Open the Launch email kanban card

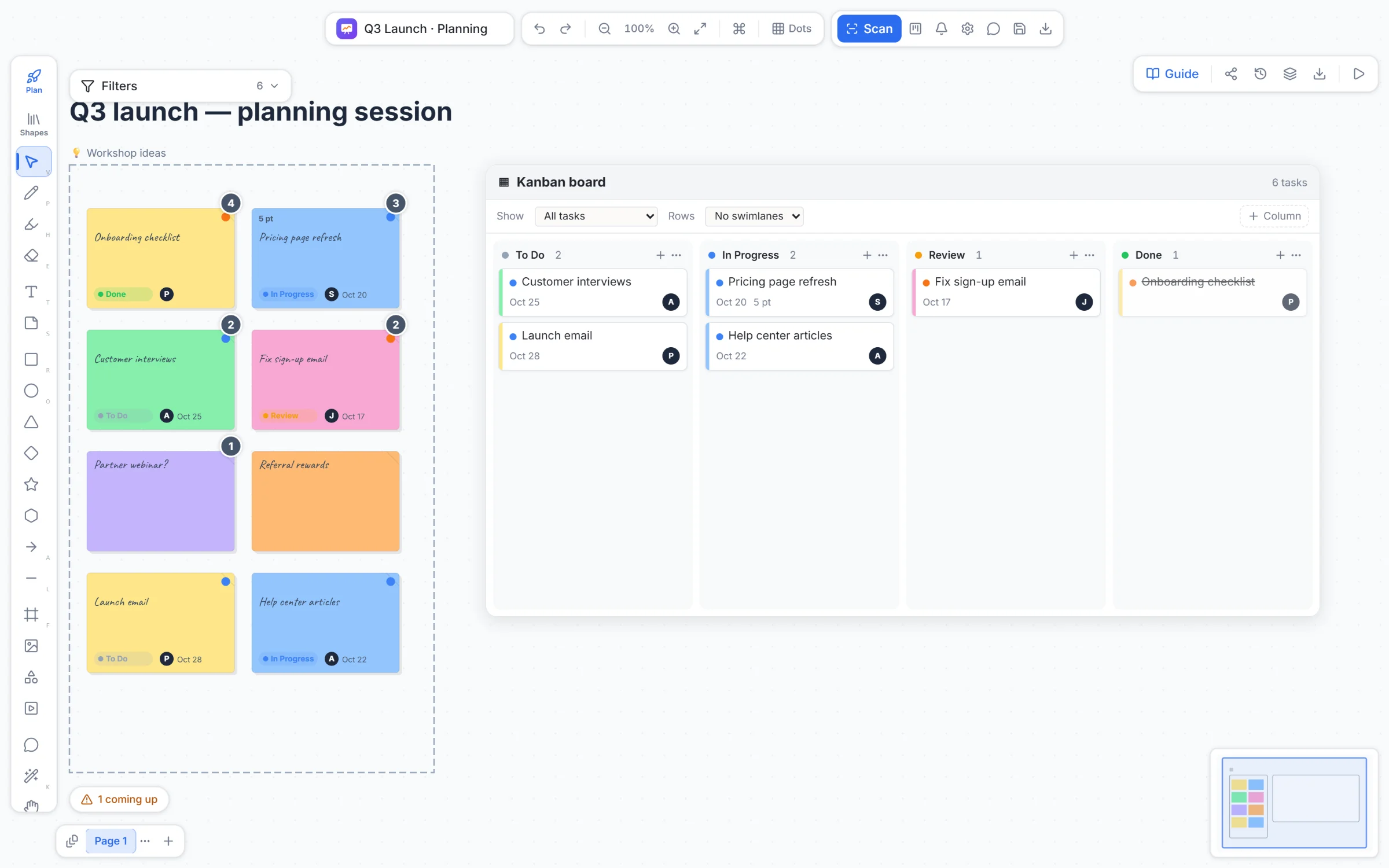click(593, 346)
